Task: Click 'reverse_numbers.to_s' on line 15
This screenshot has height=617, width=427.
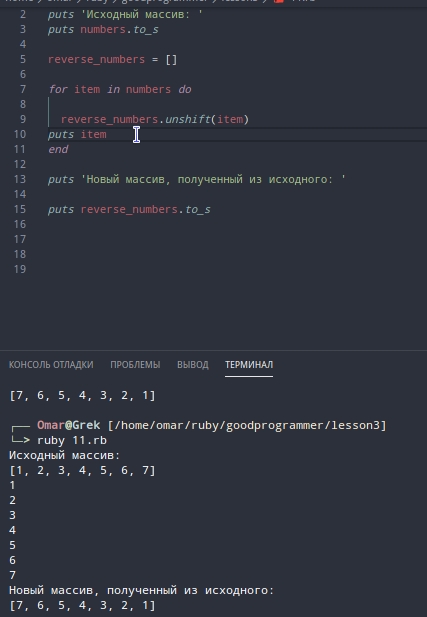Action: click(145, 209)
